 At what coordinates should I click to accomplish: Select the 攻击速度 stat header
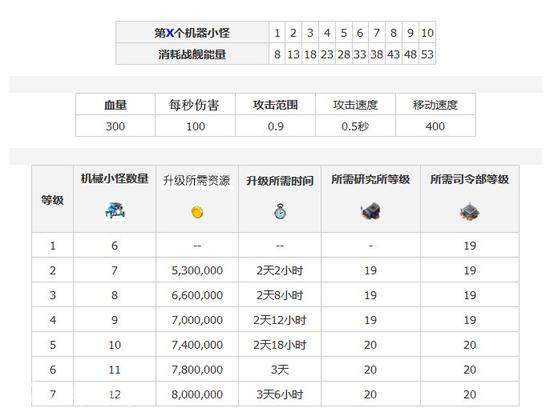[x=355, y=105]
